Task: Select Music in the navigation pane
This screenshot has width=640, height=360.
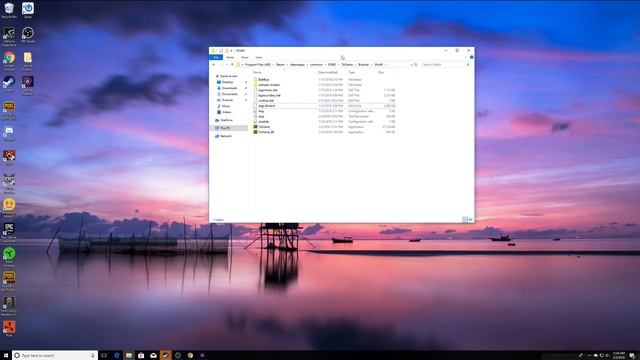Action: tap(226, 106)
